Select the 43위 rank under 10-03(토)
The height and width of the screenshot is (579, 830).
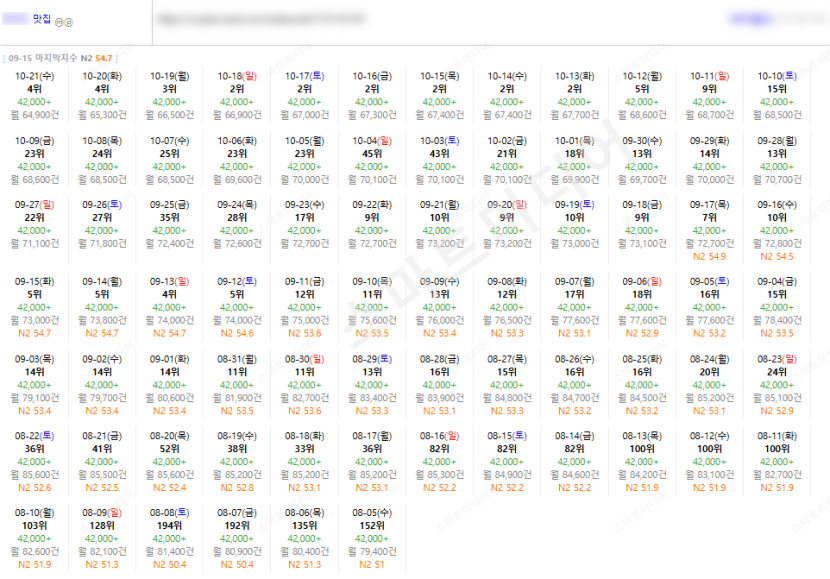tap(439, 153)
